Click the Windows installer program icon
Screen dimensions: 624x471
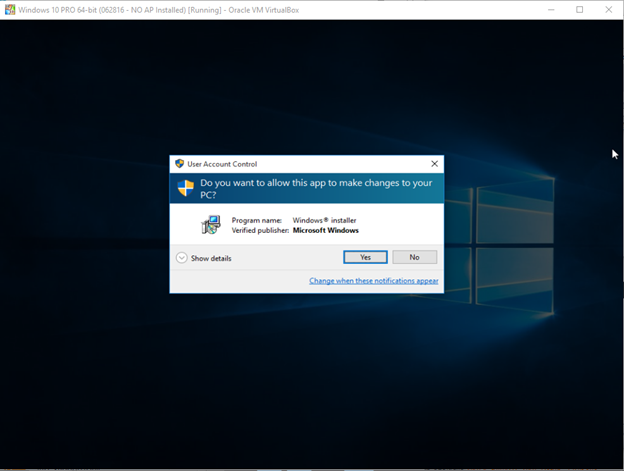211,225
